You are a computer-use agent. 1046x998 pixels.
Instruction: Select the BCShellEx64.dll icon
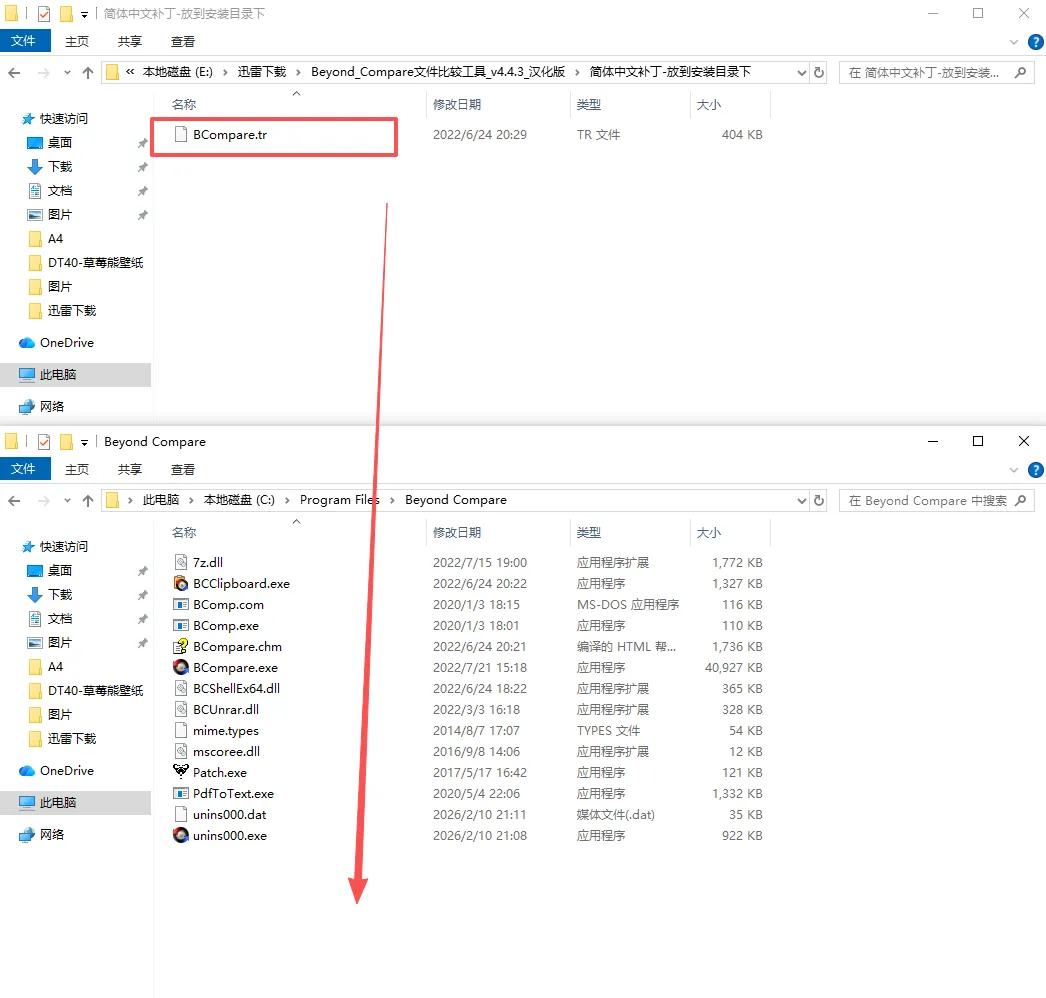[181, 688]
